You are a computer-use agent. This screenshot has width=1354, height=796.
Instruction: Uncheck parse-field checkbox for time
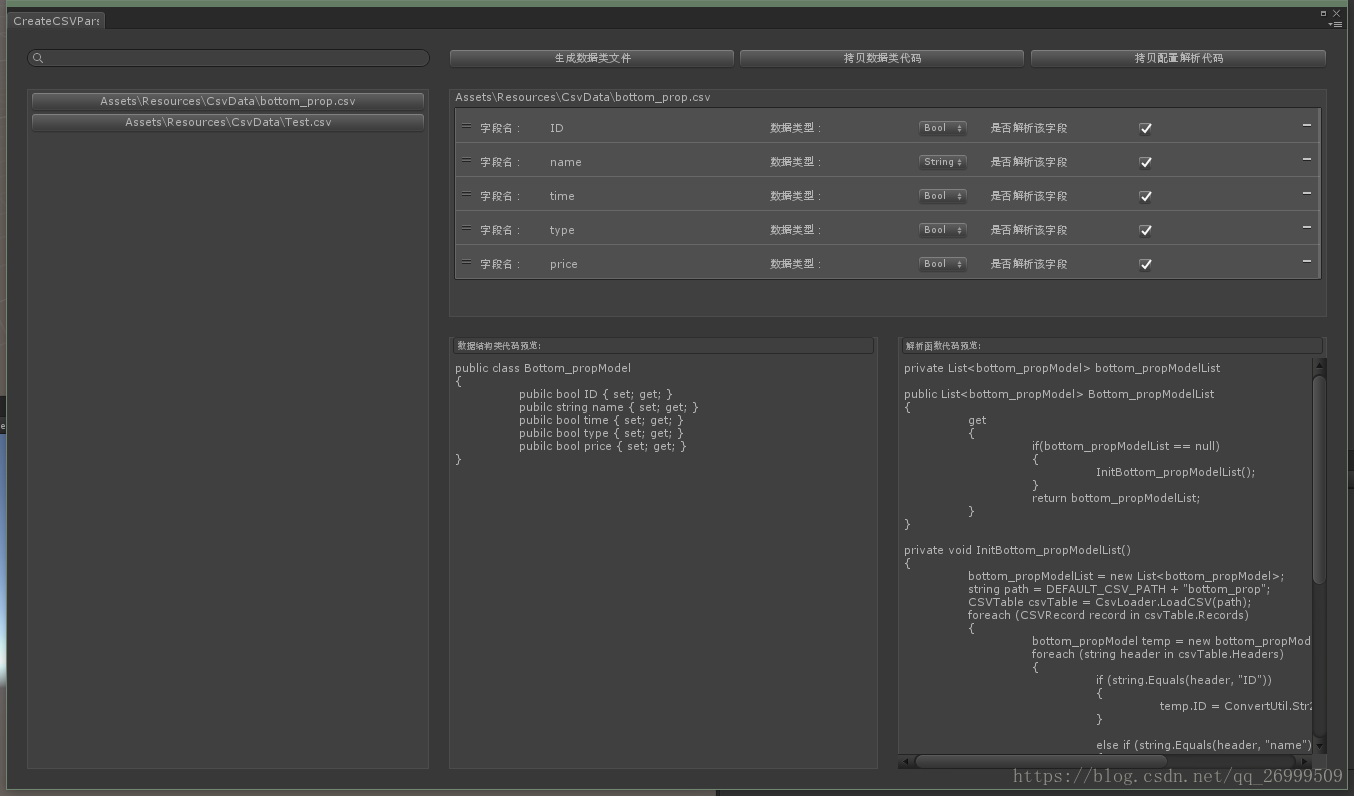coord(1145,196)
